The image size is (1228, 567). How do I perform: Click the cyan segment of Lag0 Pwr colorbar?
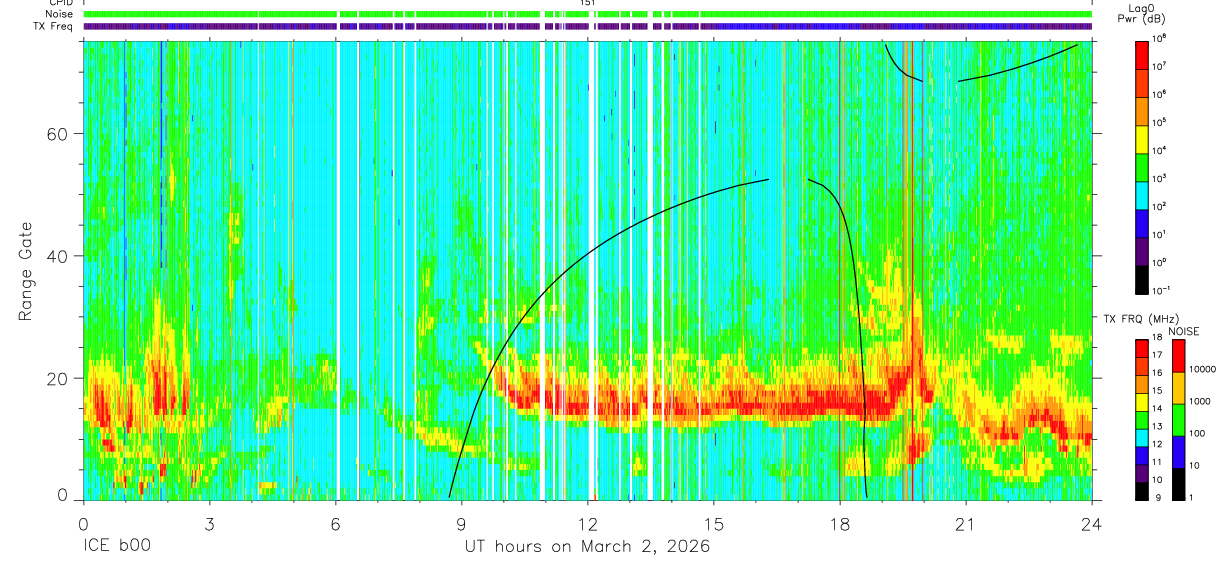coord(1141,193)
